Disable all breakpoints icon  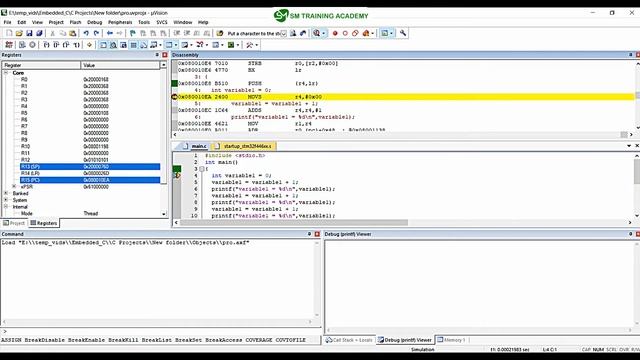pyautogui.click(x=355, y=33)
